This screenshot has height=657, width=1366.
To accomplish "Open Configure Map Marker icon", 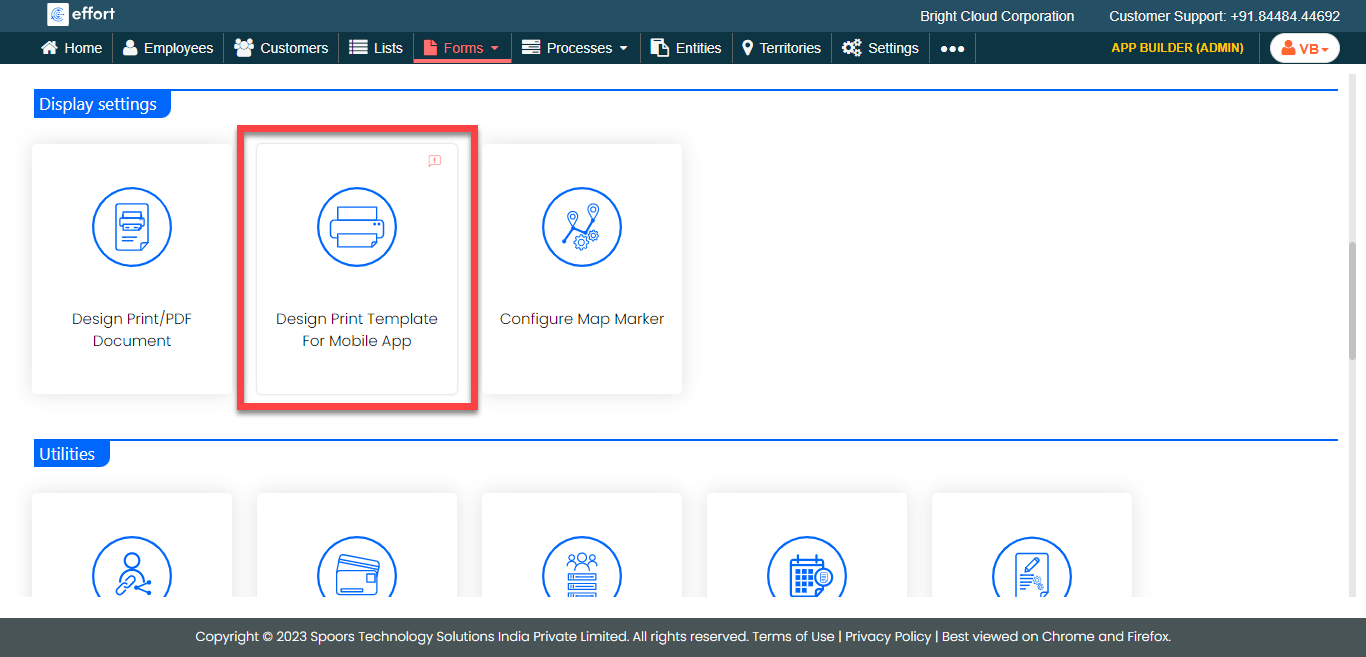I will [582, 227].
